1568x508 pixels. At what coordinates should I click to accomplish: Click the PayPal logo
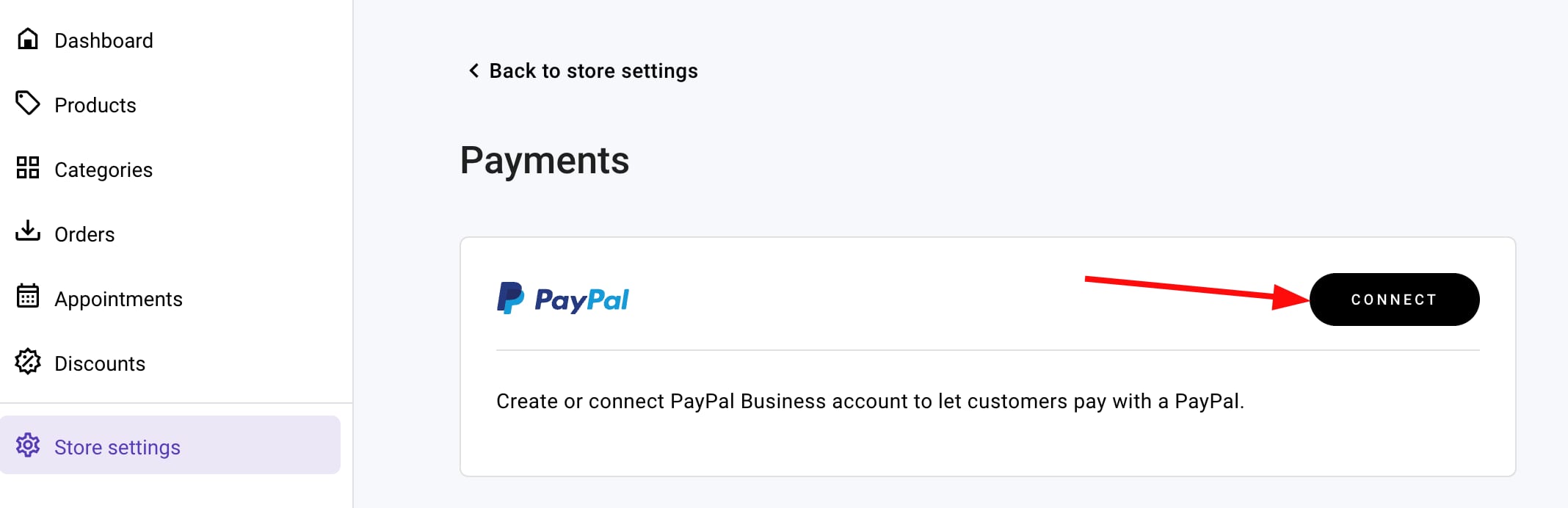(x=564, y=299)
